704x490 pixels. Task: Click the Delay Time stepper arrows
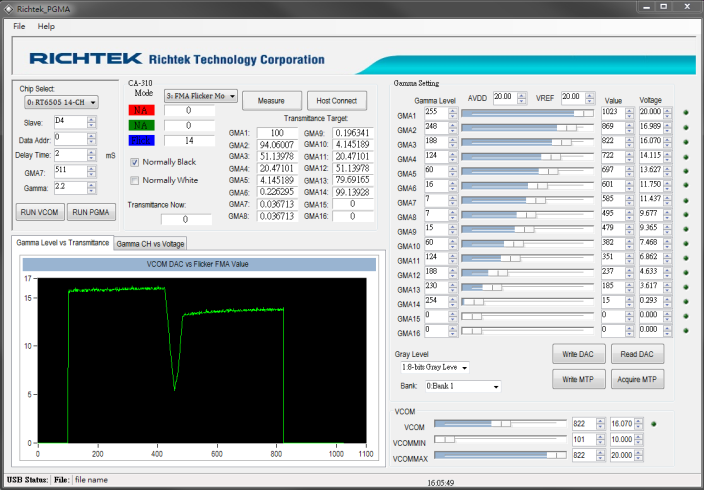click(92, 155)
